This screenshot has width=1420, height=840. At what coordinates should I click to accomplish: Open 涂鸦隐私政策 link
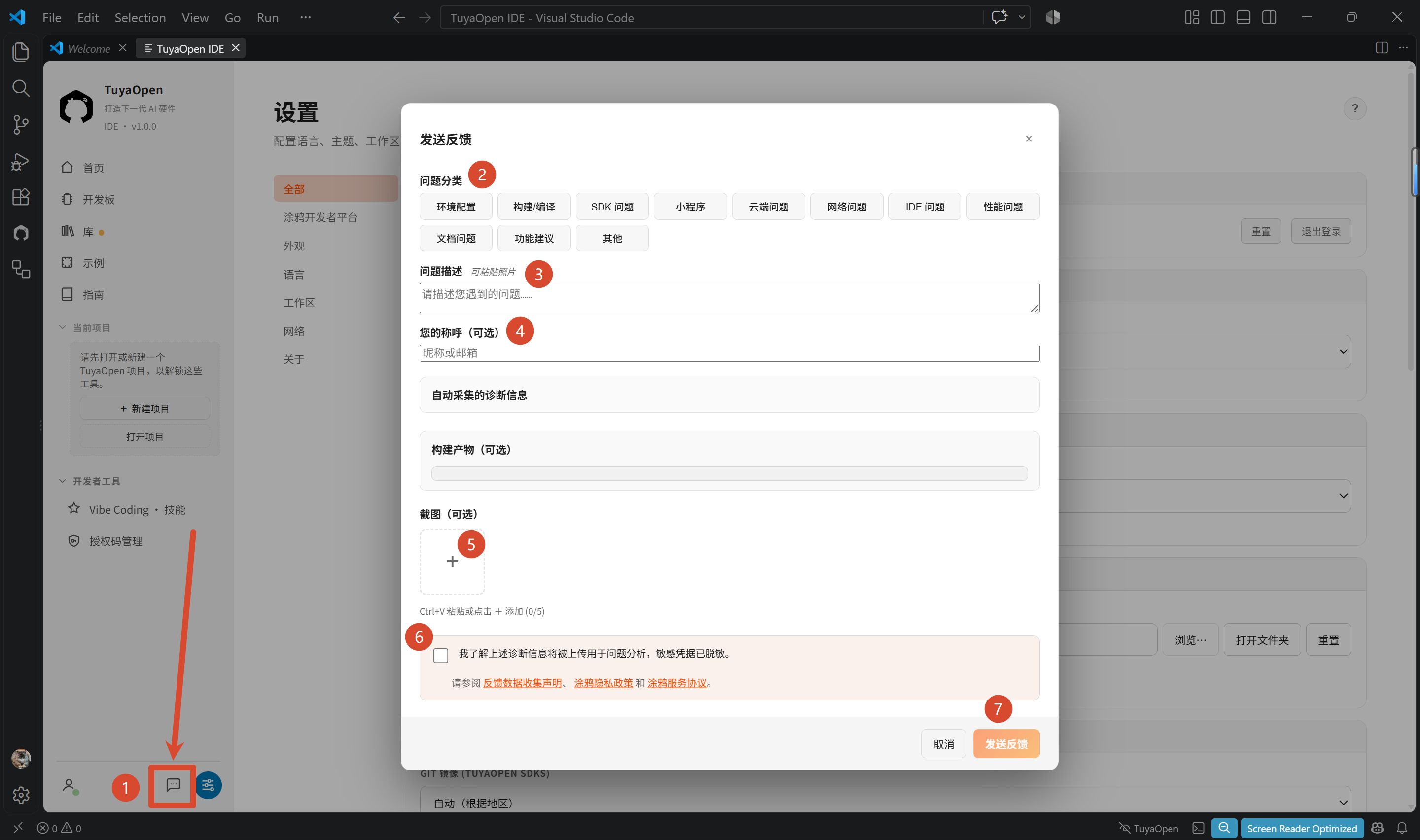tap(603, 683)
